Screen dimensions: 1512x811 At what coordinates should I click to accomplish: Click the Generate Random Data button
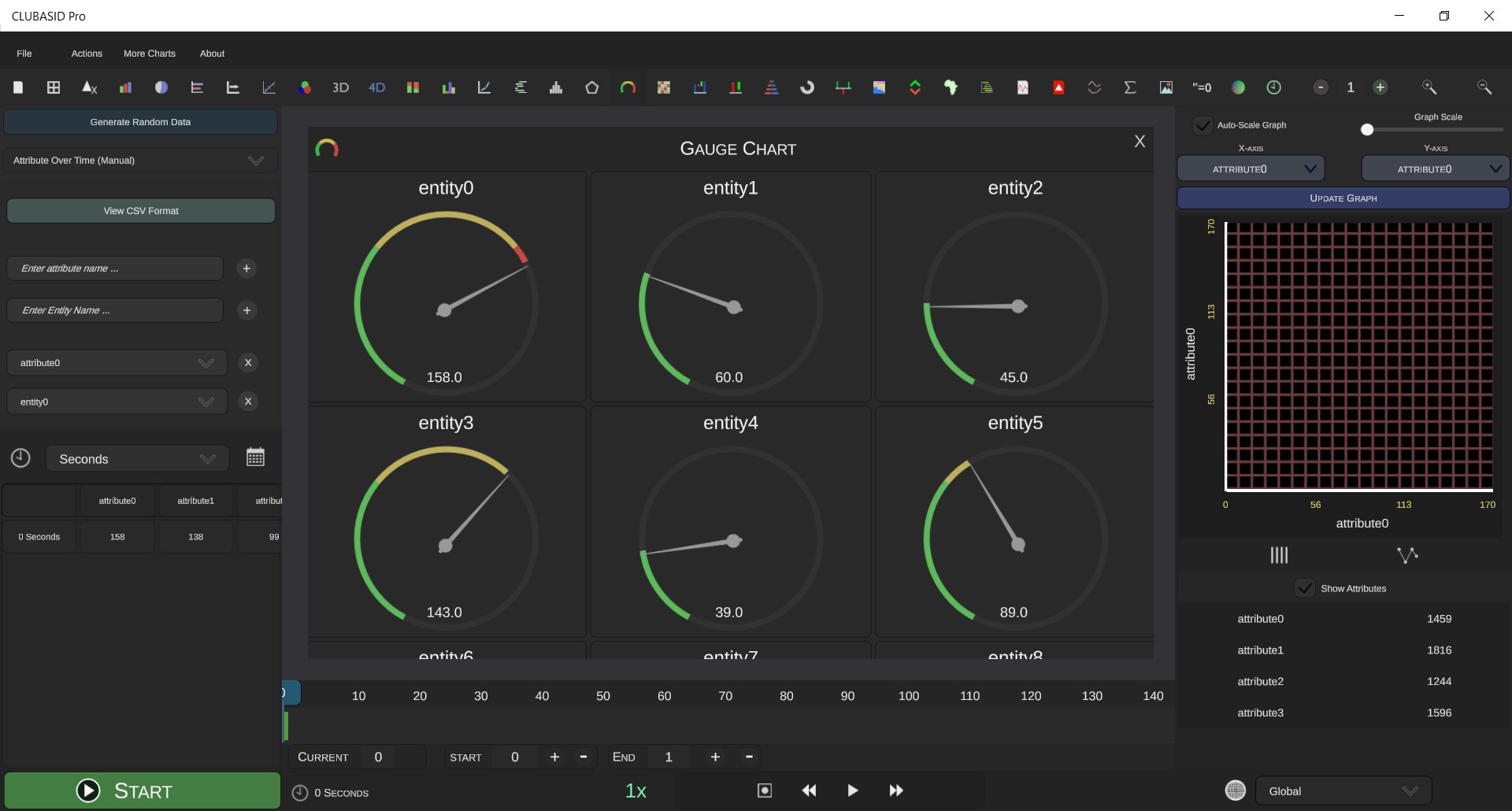(x=140, y=122)
